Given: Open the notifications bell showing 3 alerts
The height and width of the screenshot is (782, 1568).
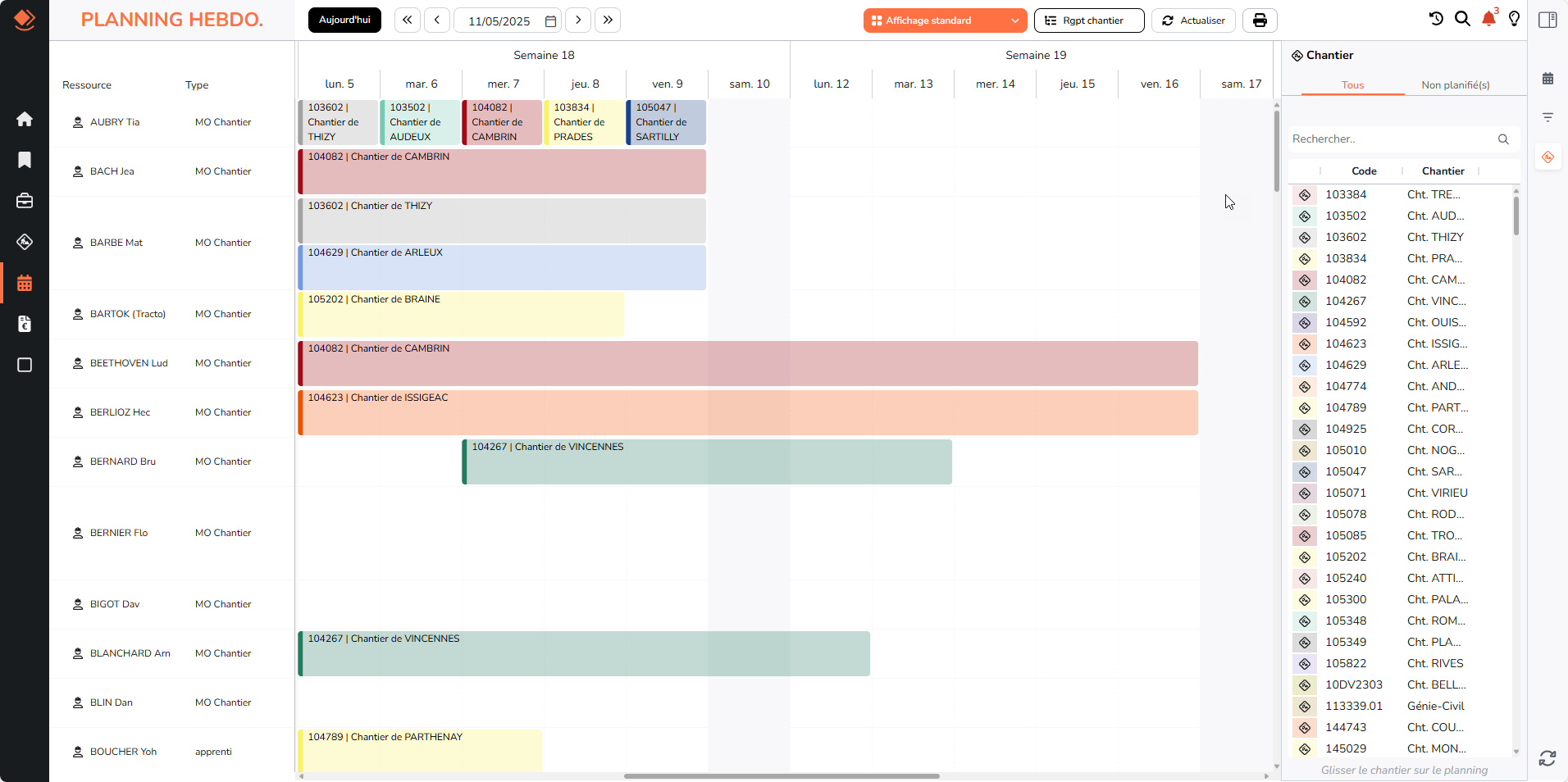Looking at the screenshot, I should [1488, 20].
